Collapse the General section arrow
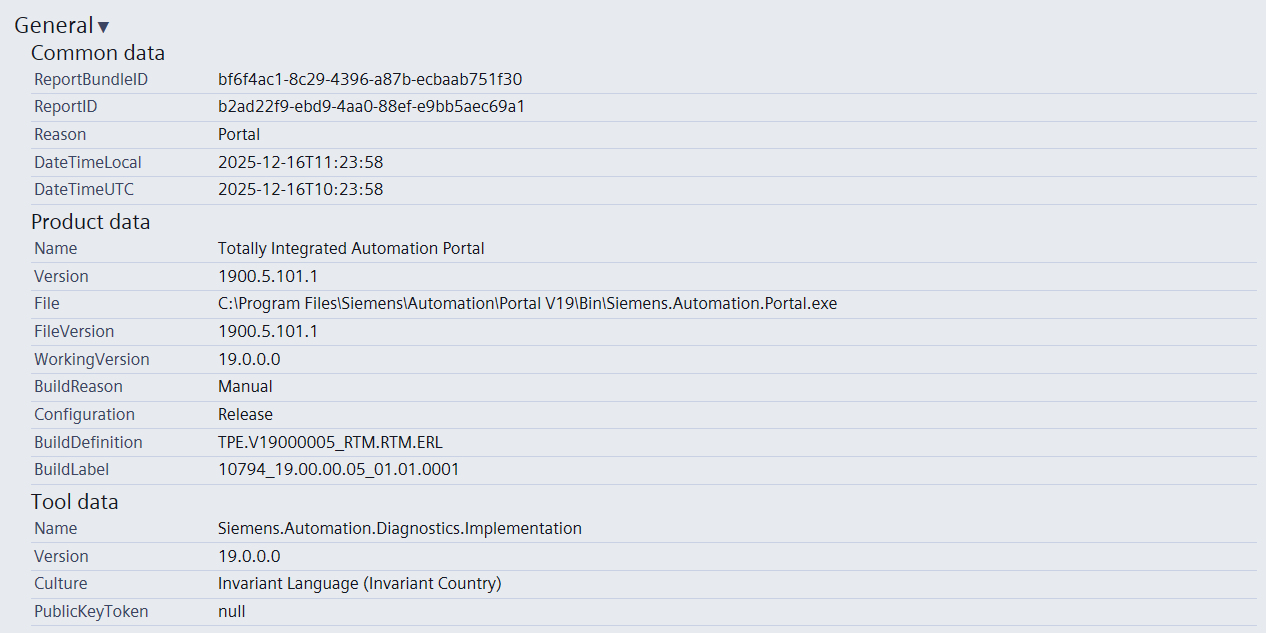This screenshot has height=633, width=1266. 103,27
